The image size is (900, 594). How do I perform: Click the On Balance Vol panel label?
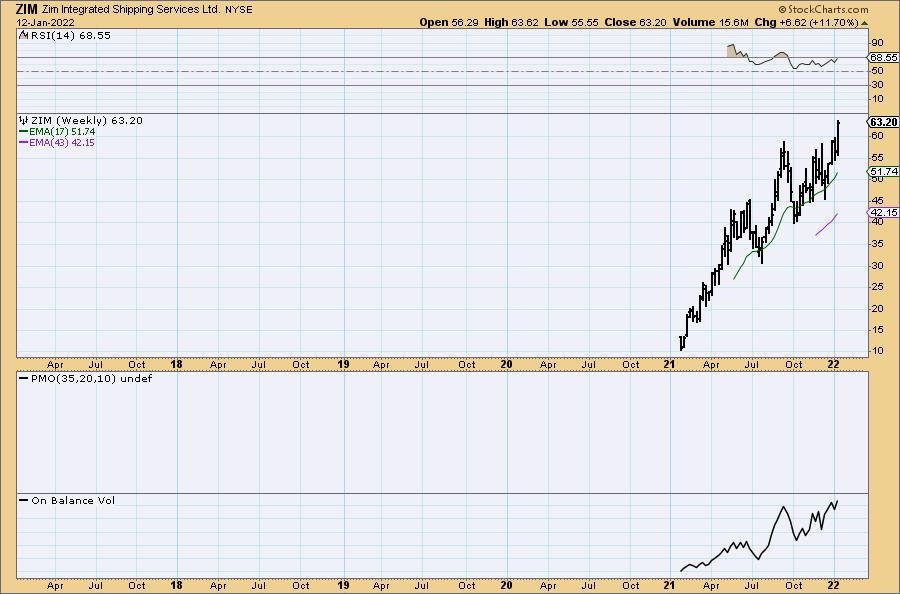coord(73,500)
